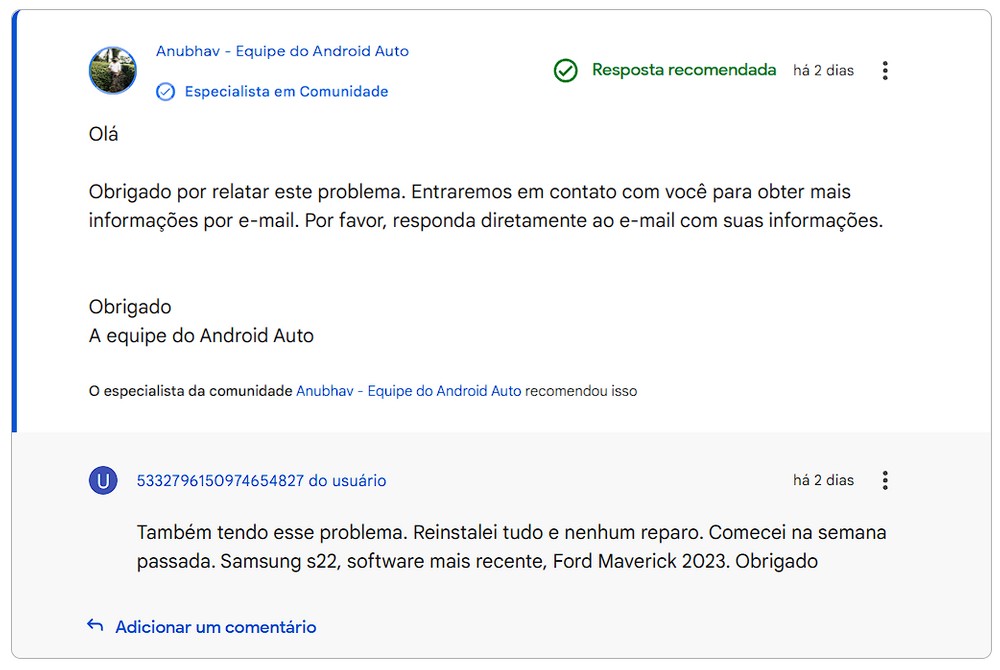This screenshot has height=670, width=1000.
Task: Open the user comment's three-dot options menu
Action: [885, 480]
